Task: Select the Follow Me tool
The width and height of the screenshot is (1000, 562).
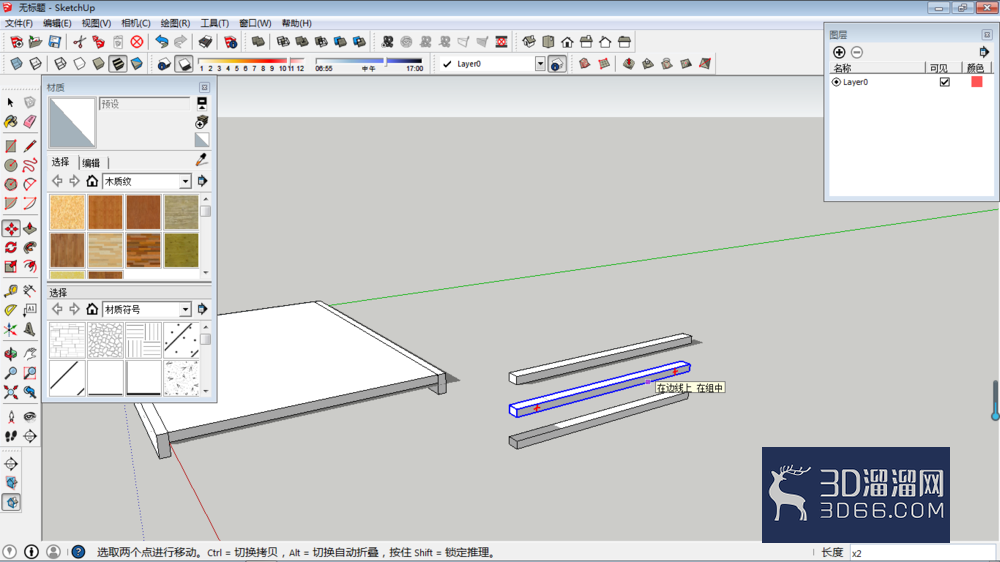Action: [x=29, y=247]
